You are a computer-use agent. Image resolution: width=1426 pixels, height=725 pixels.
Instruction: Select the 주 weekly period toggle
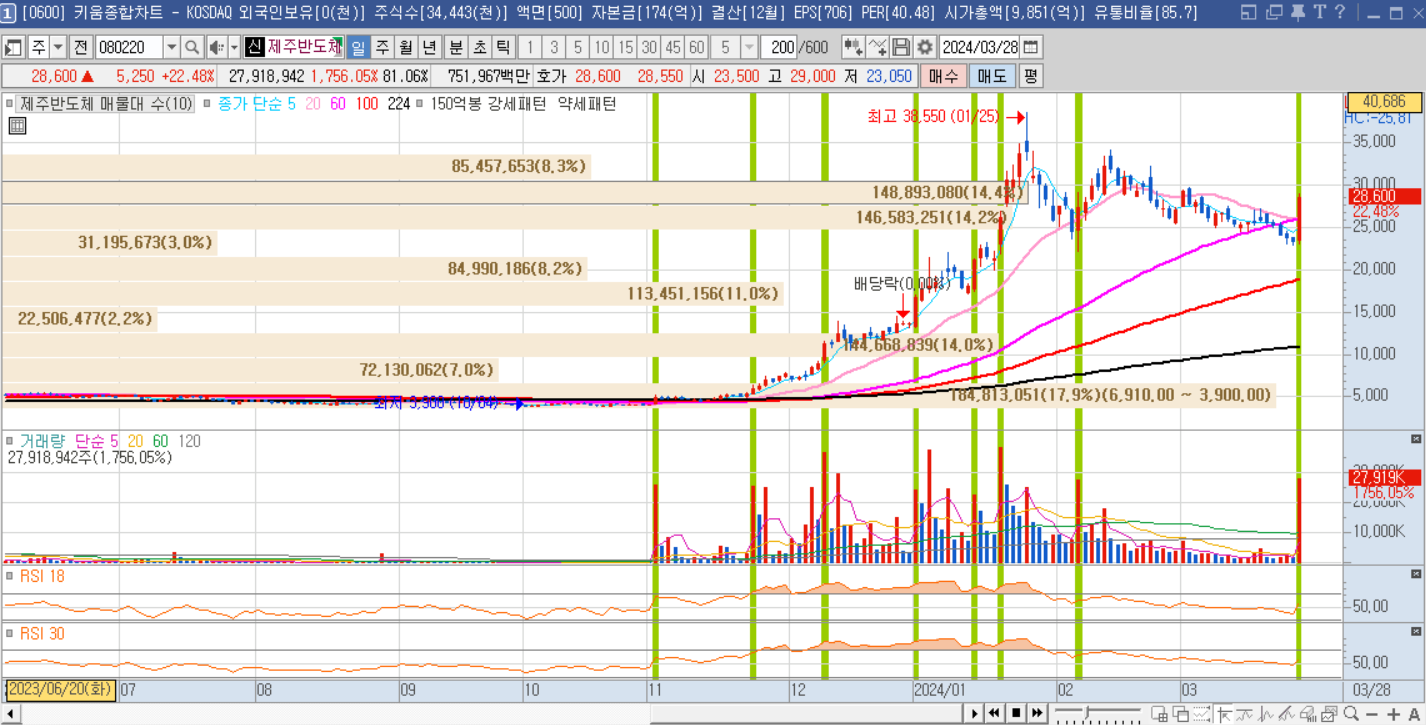(382, 47)
